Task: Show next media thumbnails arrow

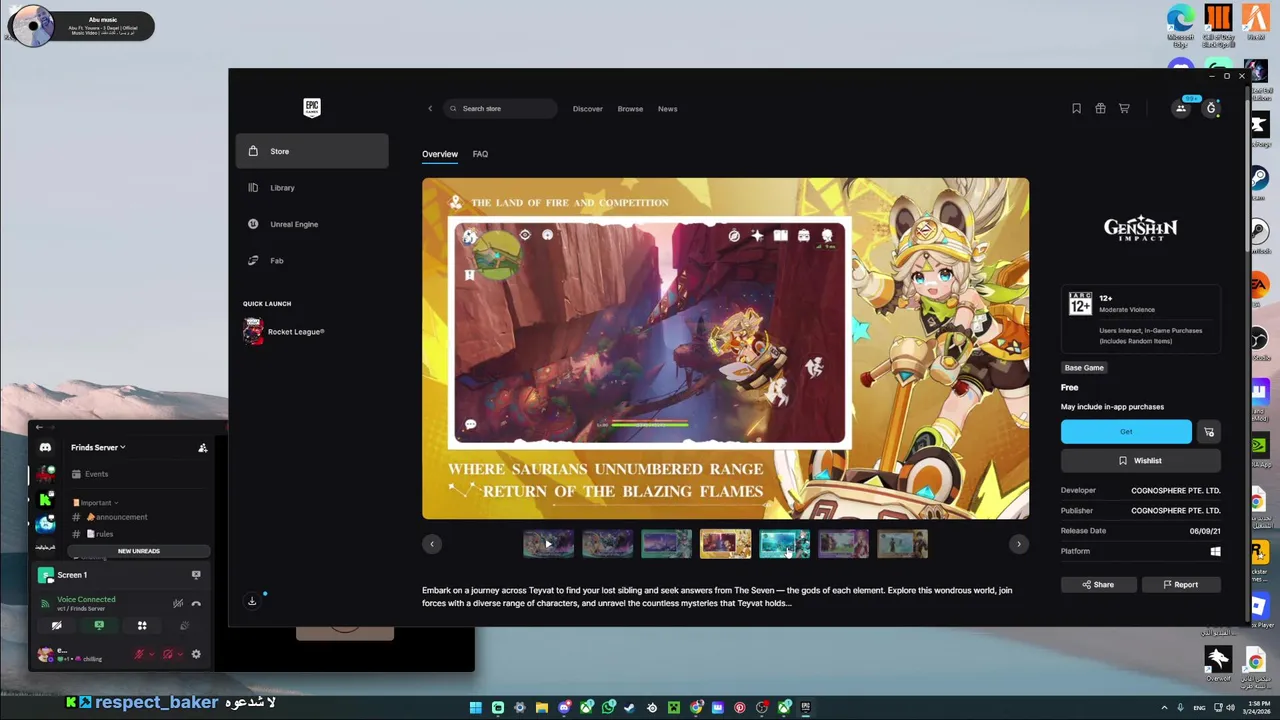Action: tap(1019, 544)
